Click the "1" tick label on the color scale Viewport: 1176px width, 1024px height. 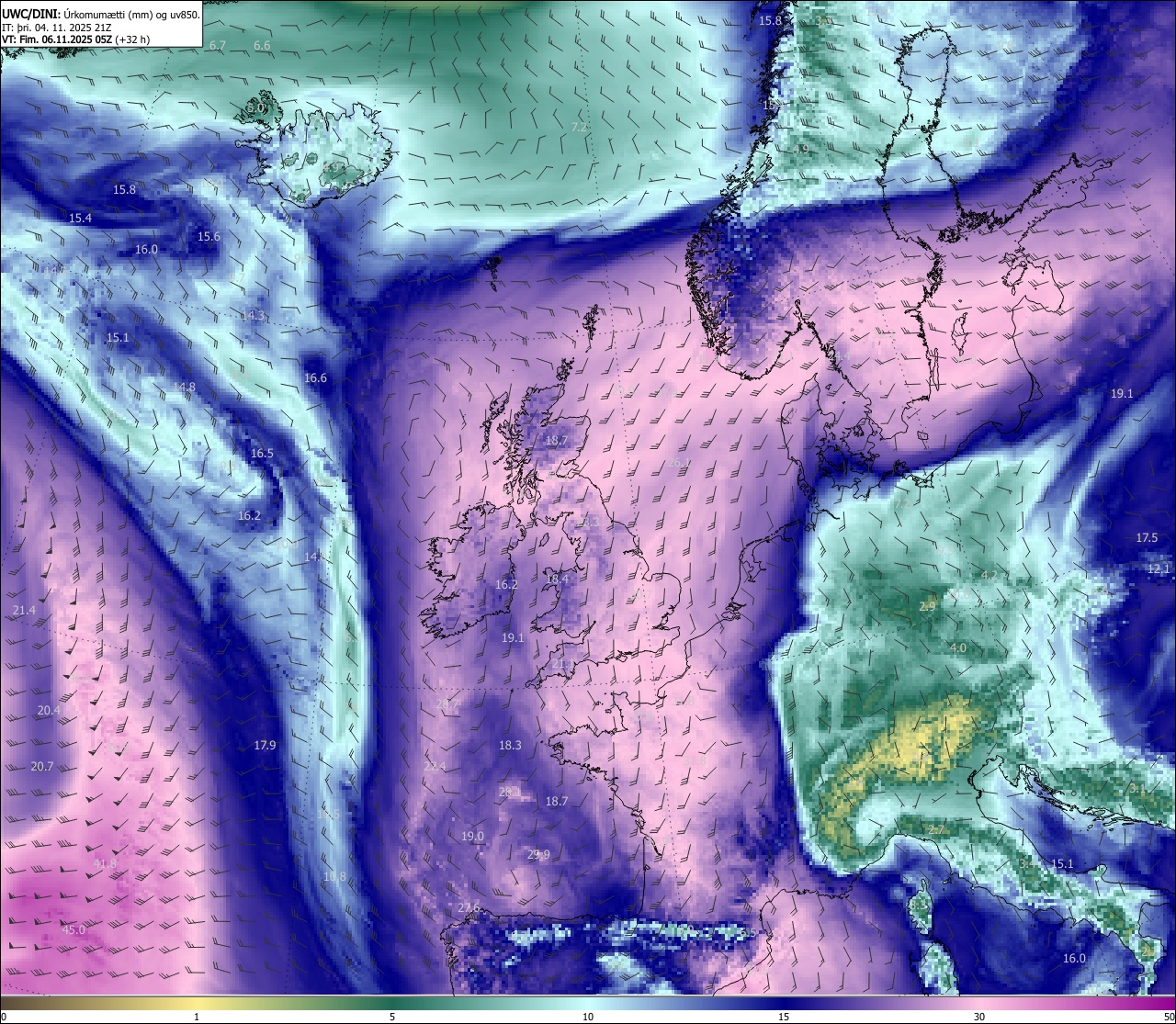tap(197, 1017)
